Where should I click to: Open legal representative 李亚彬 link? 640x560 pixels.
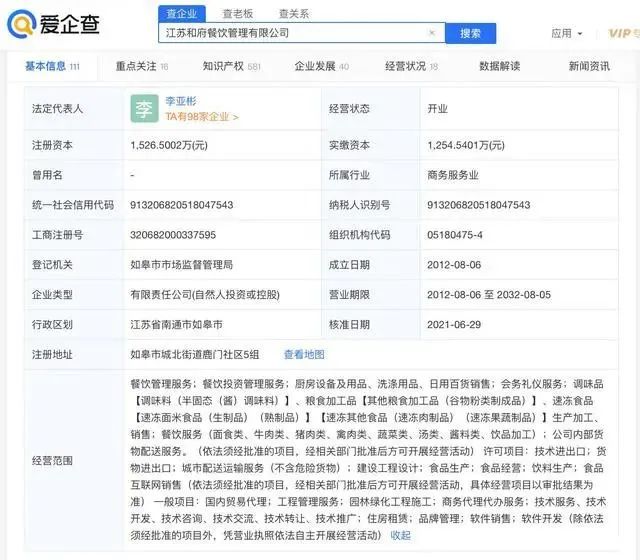coord(181,101)
